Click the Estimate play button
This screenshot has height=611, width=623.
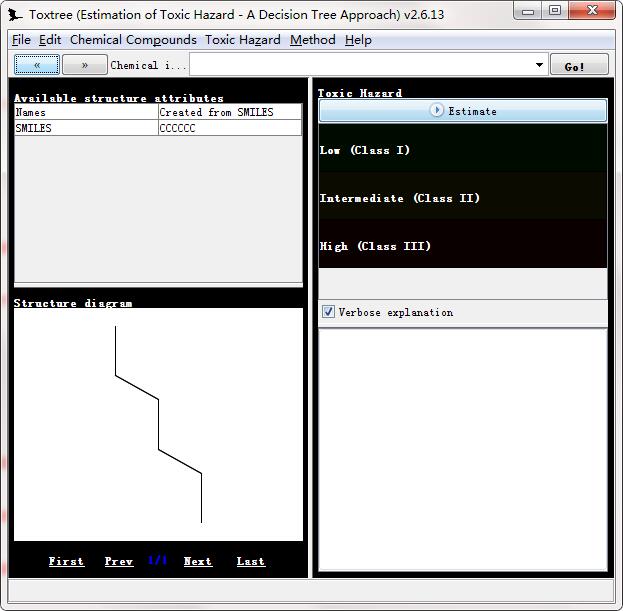pyautogui.click(x=463, y=111)
